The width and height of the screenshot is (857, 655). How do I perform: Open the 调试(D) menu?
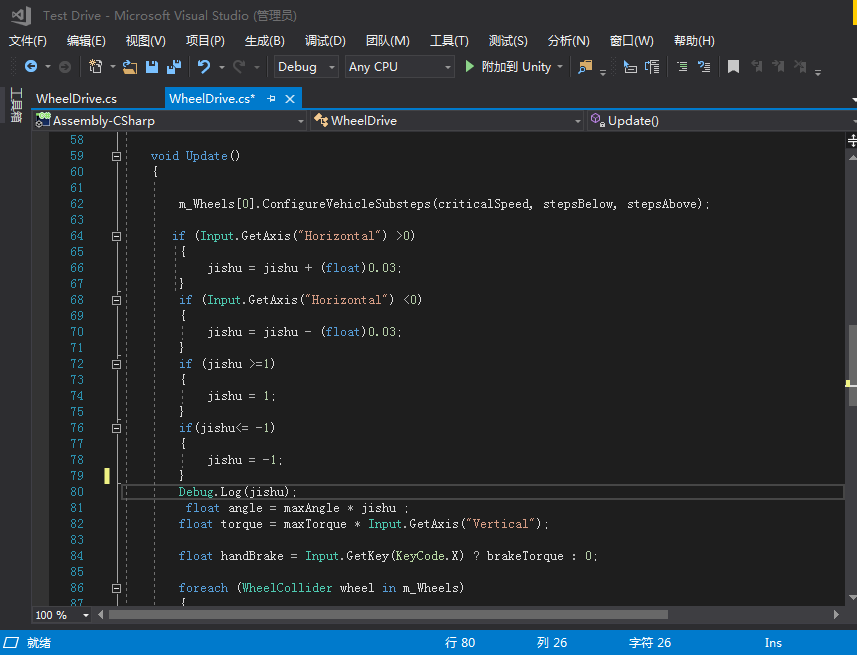[x=325, y=41]
